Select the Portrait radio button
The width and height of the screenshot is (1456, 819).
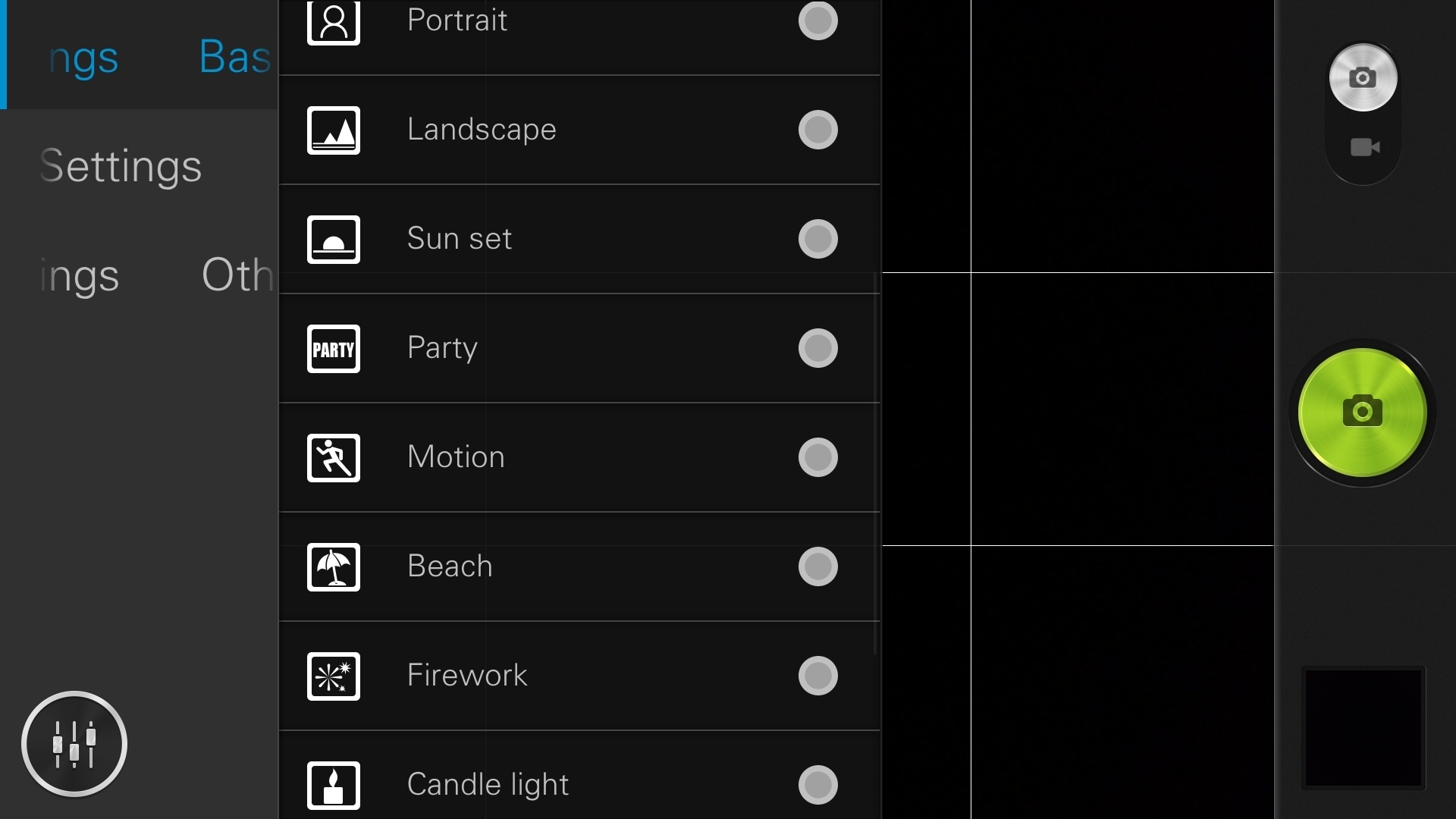817,20
